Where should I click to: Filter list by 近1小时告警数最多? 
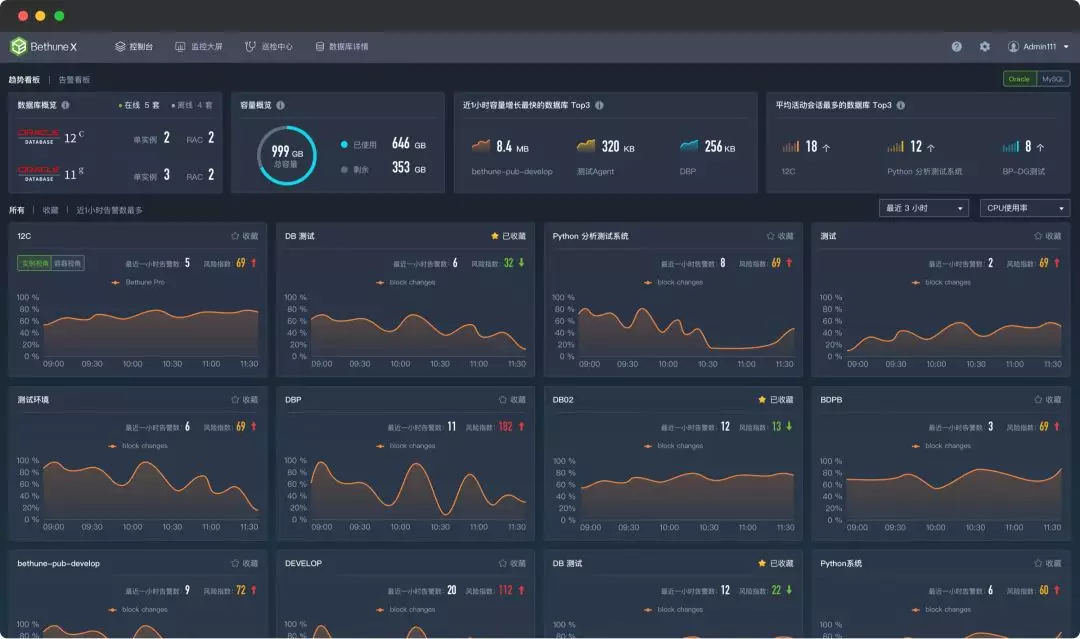[x=109, y=210]
